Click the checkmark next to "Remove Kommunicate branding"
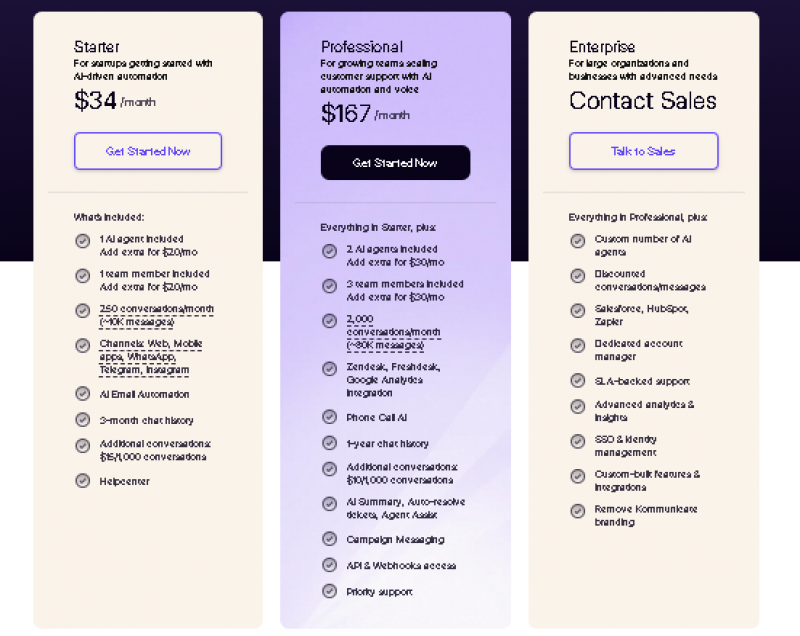The width and height of the screenshot is (800, 636). [x=578, y=510]
